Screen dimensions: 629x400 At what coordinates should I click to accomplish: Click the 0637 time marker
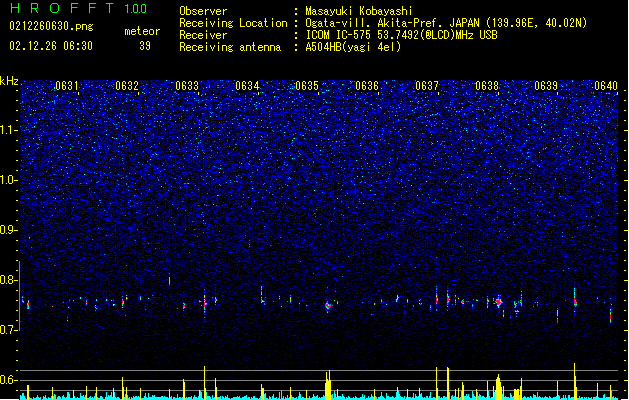(427, 86)
